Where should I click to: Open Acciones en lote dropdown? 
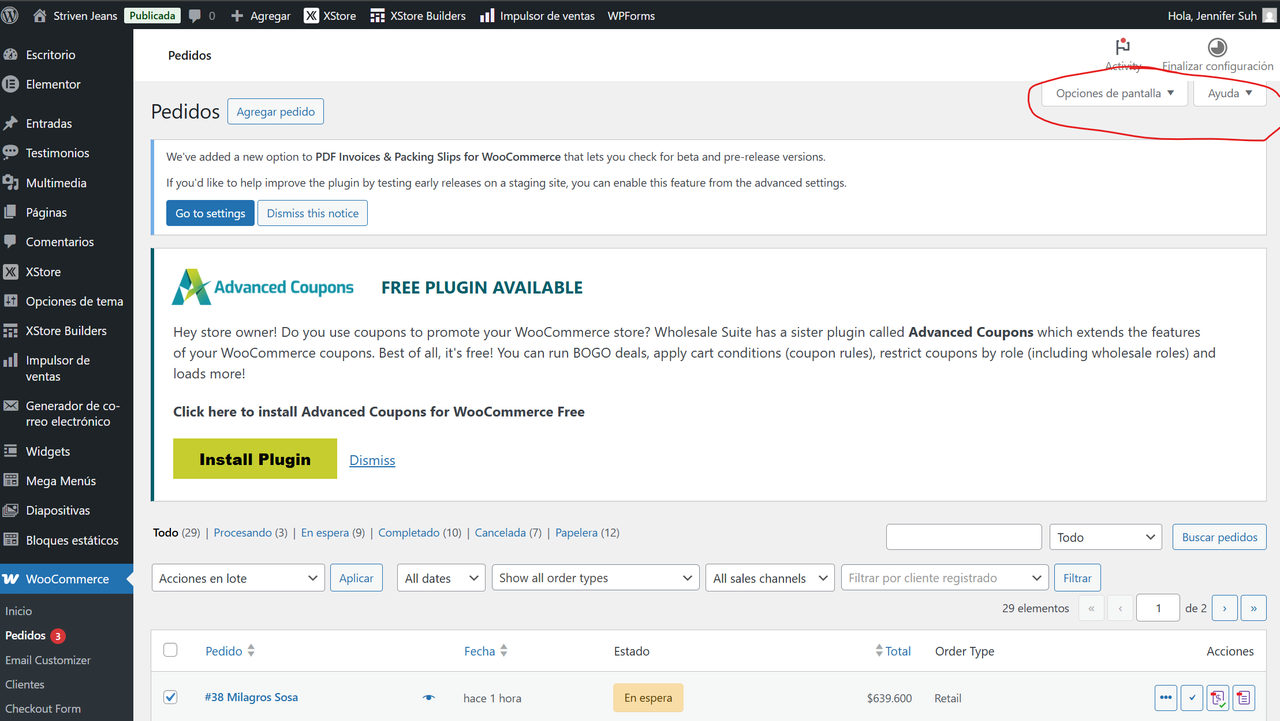[238, 578]
